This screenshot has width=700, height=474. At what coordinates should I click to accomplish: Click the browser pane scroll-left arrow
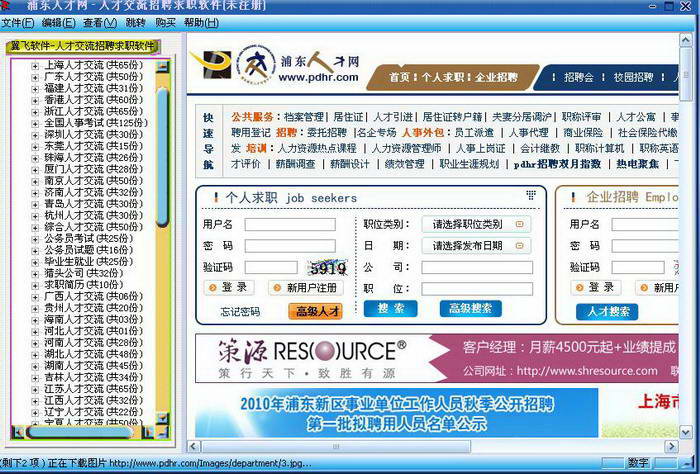tap(193, 446)
